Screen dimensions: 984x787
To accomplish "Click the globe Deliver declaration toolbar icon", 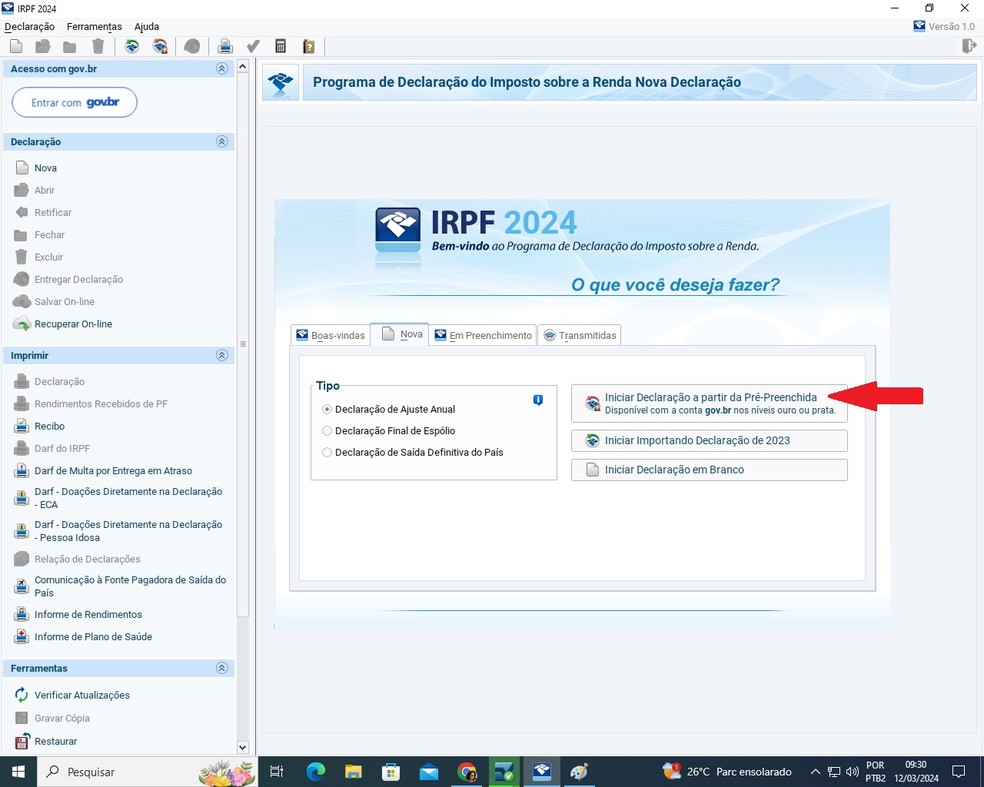I will 192,46.
